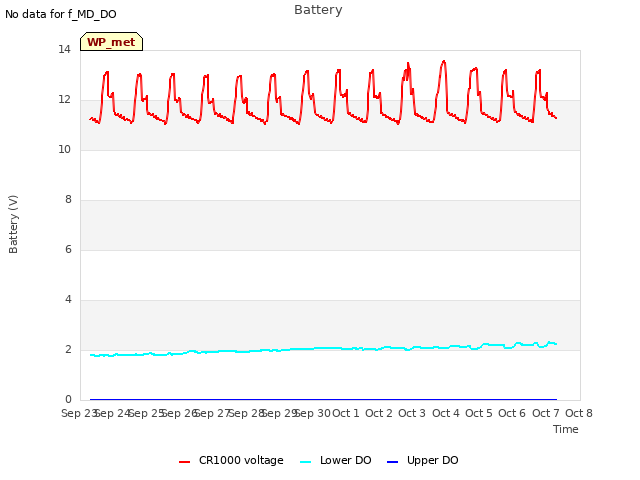
Task: Click the Oct 6 x-axis label
Action: (512, 413)
